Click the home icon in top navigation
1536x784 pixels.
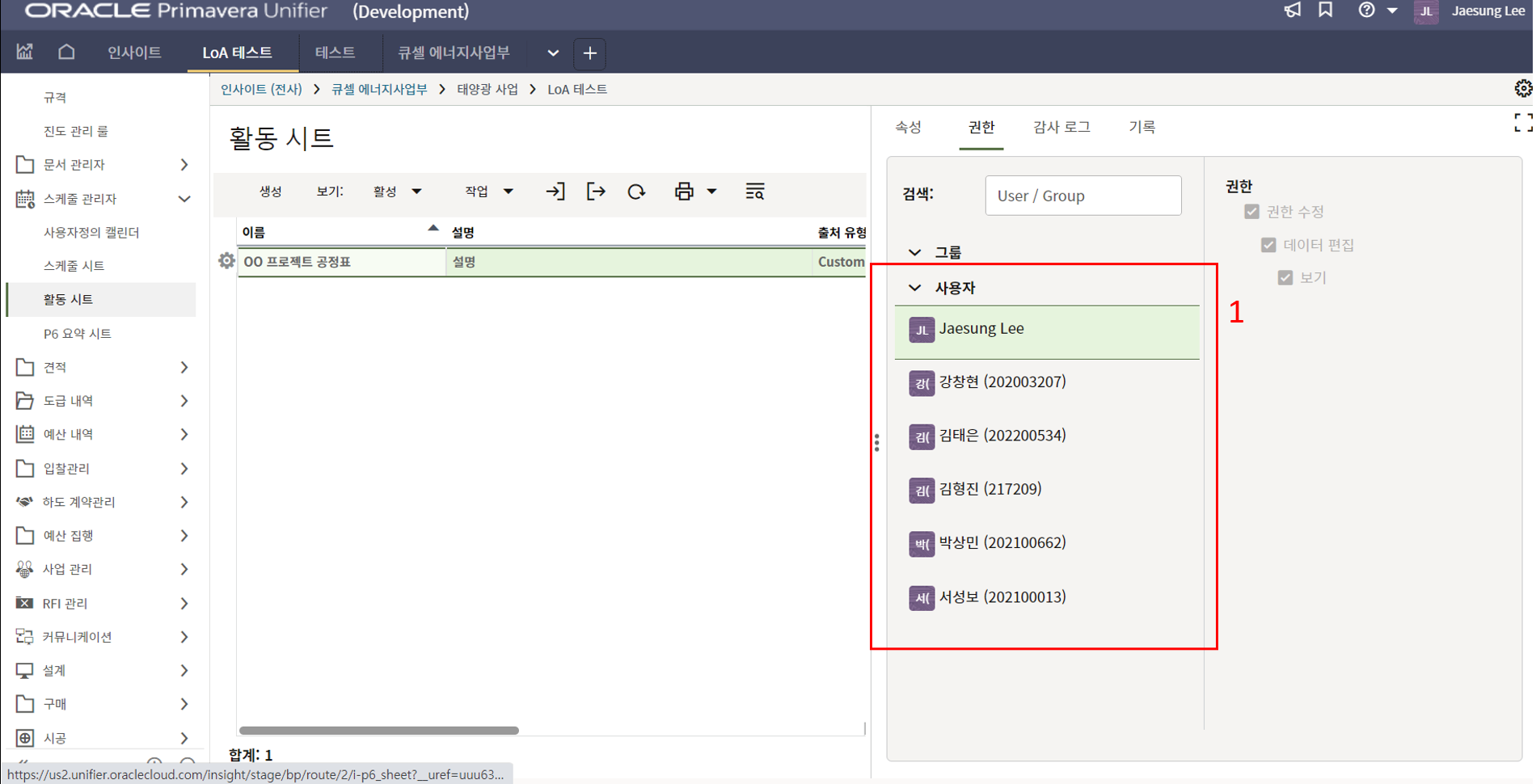pyautogui.click(x=66, y=53)
